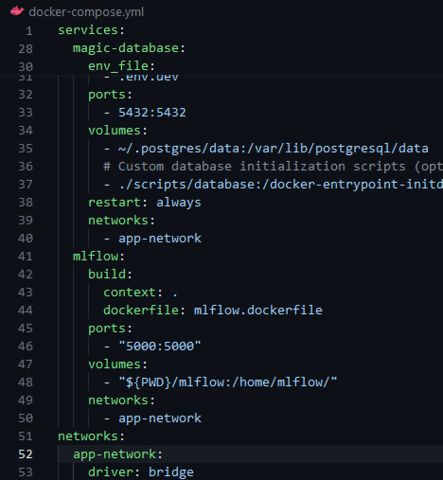Click the 'context: .' line
The width and height of the screenshot is (443, 480).
coord(140,292)
